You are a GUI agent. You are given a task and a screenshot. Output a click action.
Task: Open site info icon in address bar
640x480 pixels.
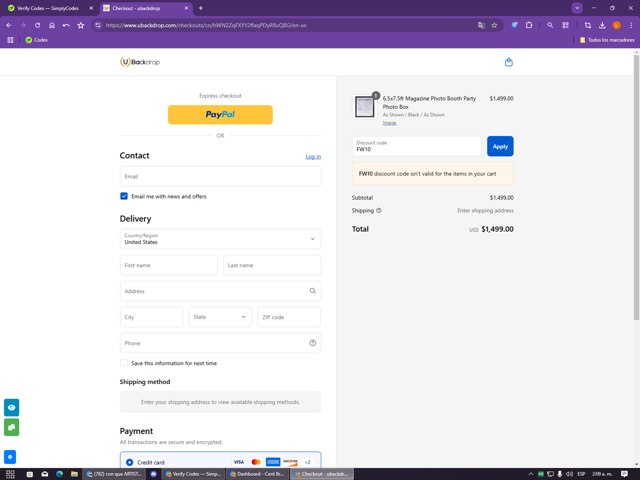click(98, 25)
